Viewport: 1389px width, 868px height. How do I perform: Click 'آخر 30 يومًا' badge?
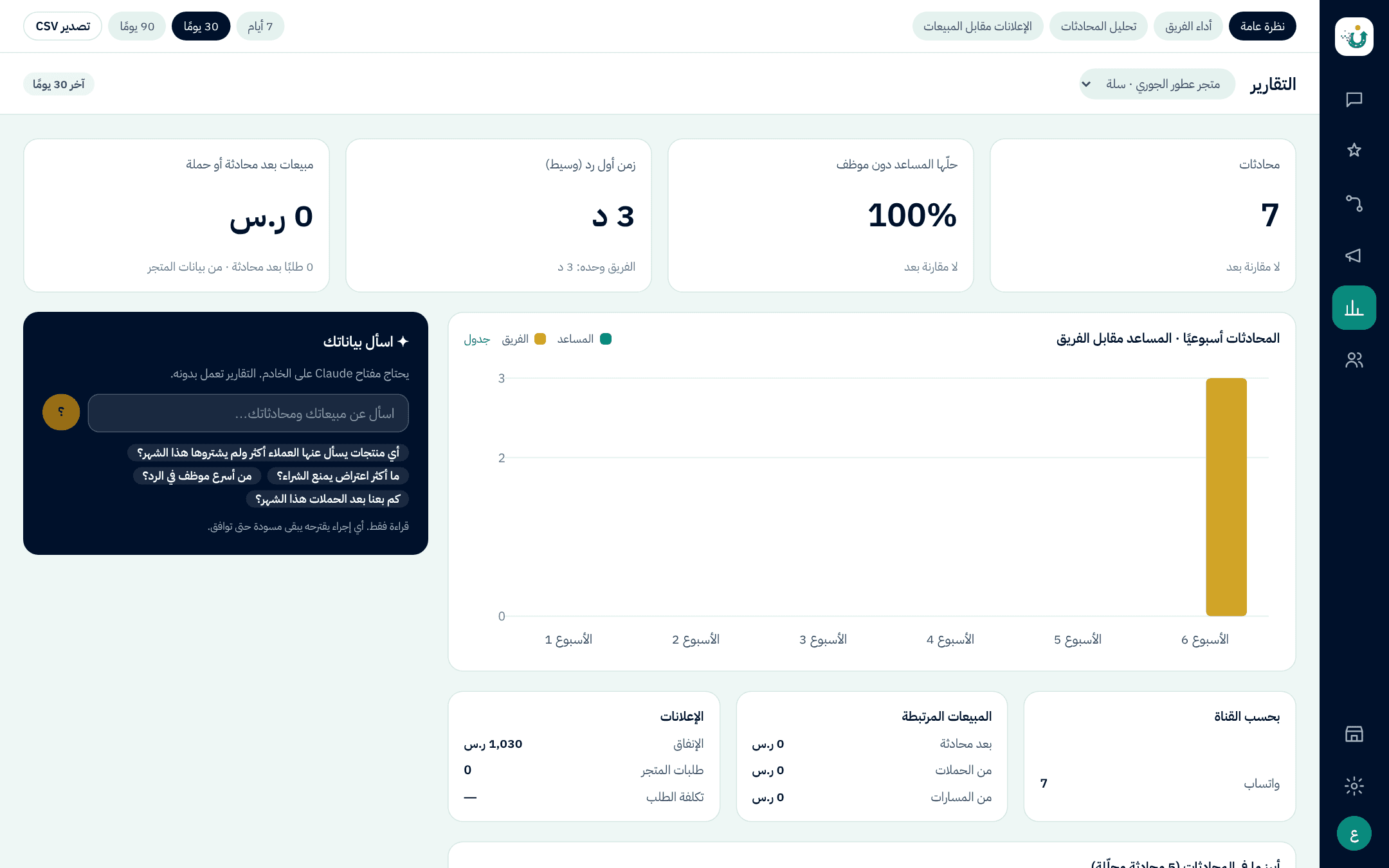[x=59, y=84]
